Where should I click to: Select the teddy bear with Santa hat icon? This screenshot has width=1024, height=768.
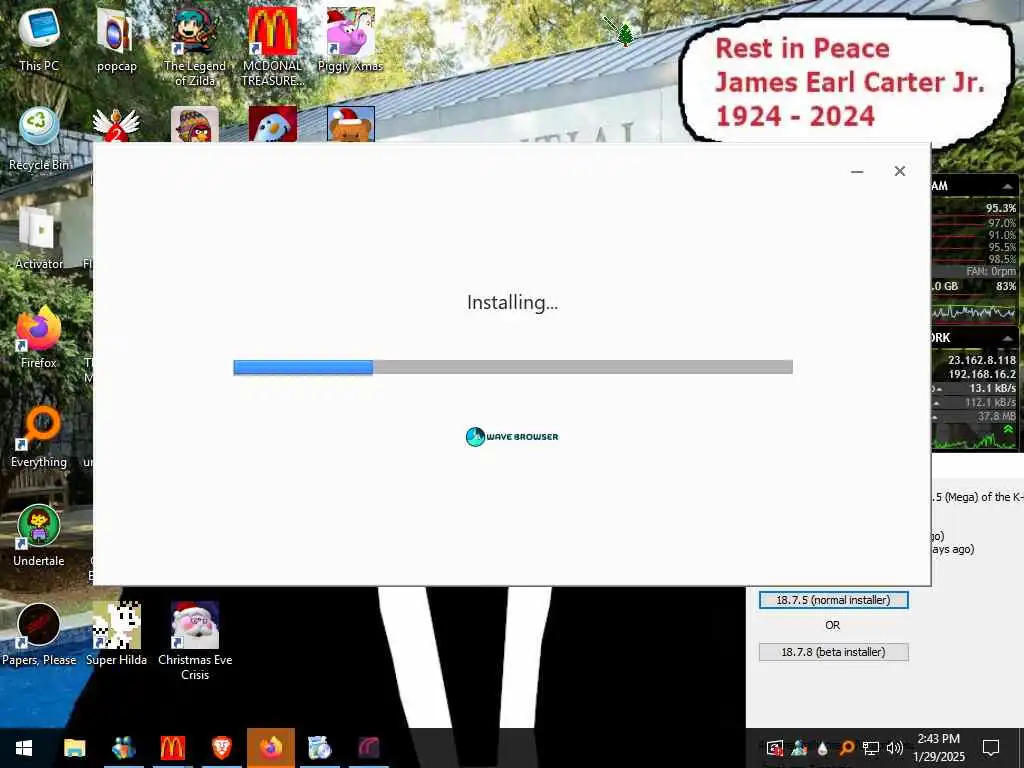pyautogui.click(x=351, y=124)
